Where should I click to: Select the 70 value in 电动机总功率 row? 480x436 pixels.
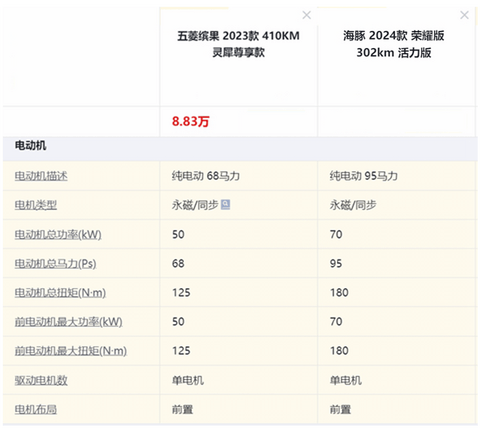(336, 234)
